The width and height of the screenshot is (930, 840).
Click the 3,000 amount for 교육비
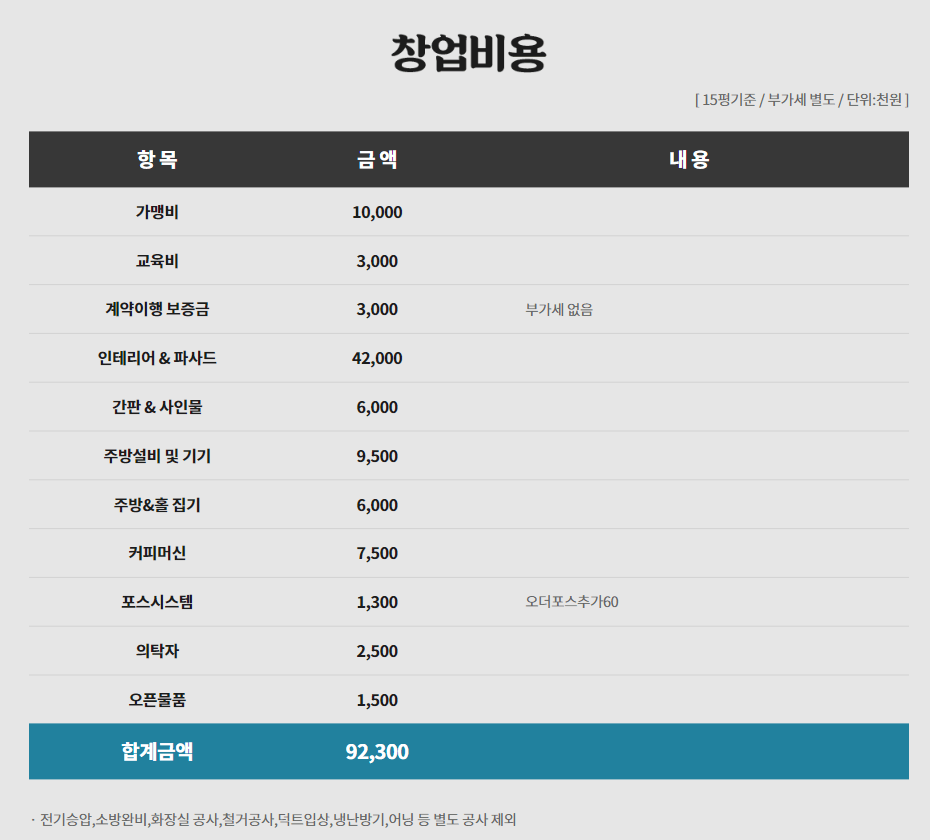377,261
